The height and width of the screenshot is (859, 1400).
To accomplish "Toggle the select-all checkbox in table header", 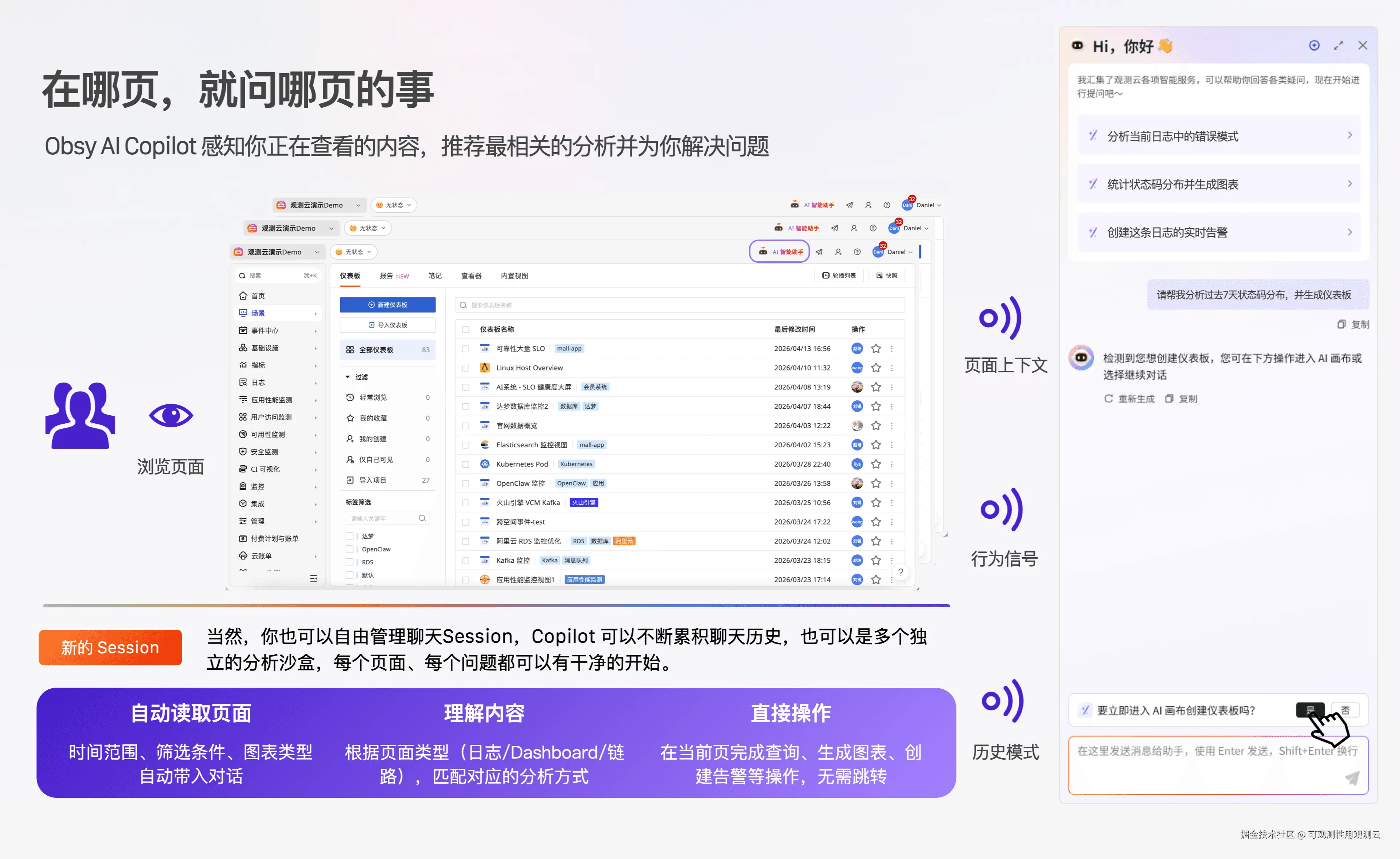I will pos(465,329).
